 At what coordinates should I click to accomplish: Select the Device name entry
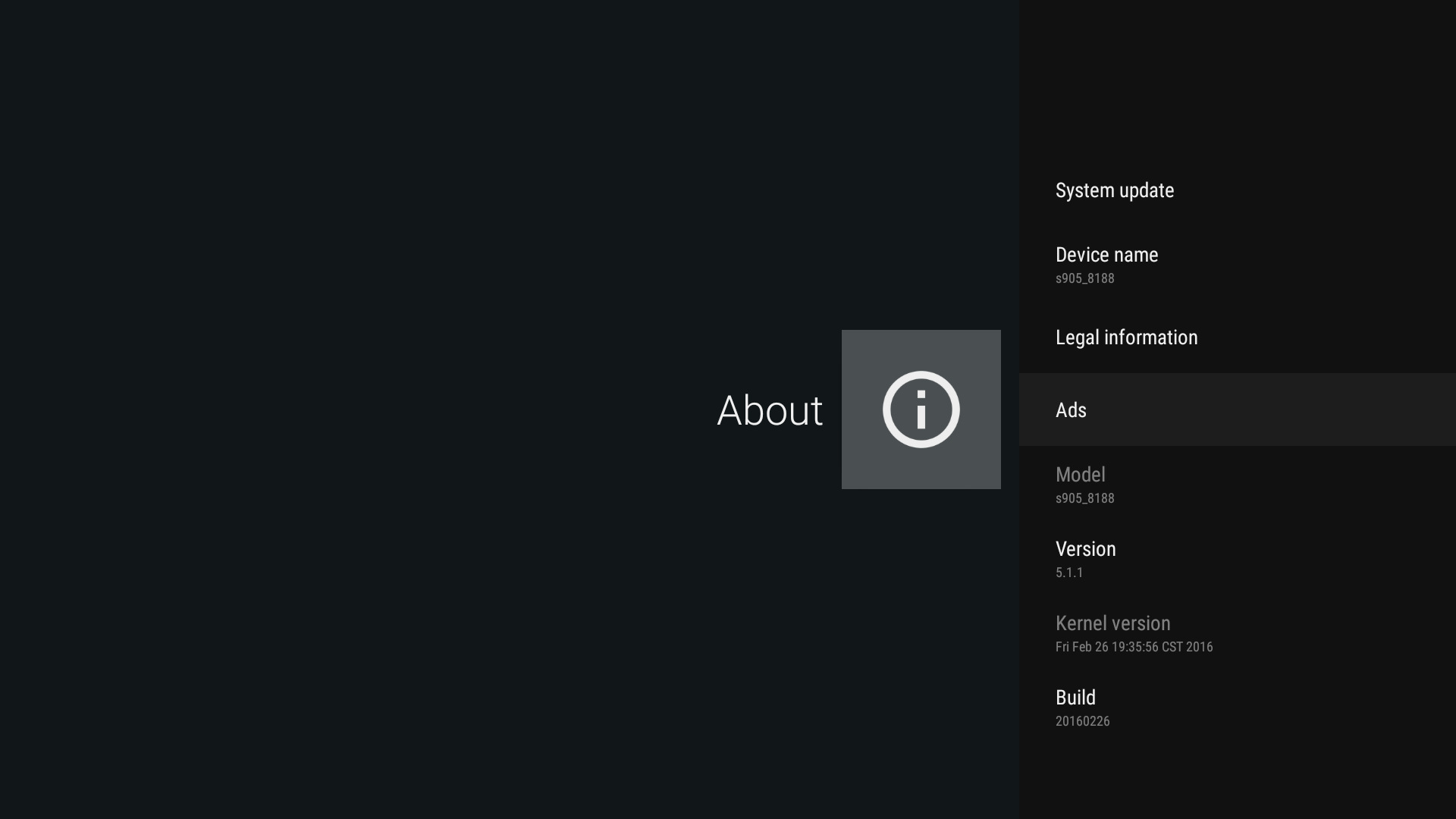[1106, 255]
